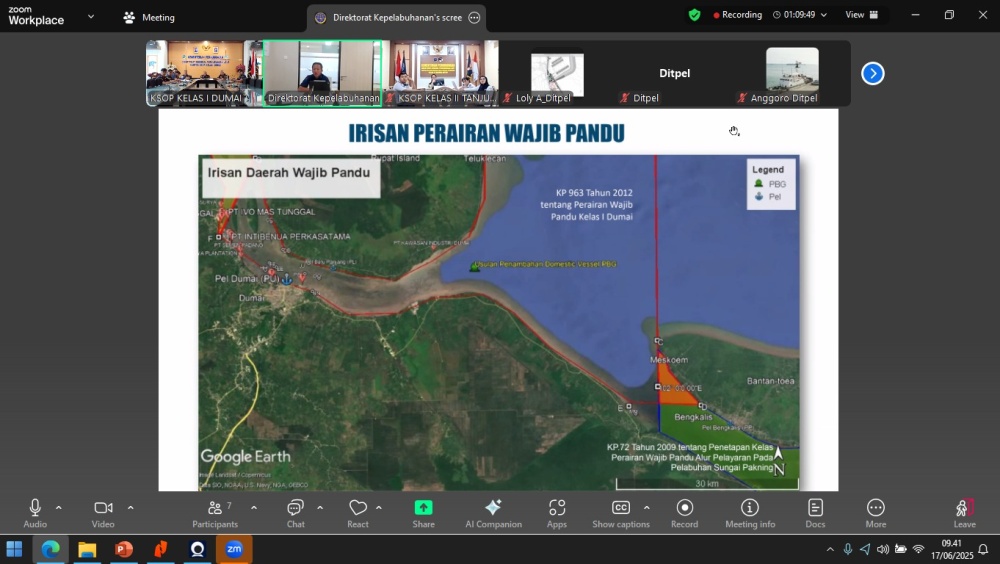
Task: Expand the meeting timer dropdown
Action: (823, 15)
